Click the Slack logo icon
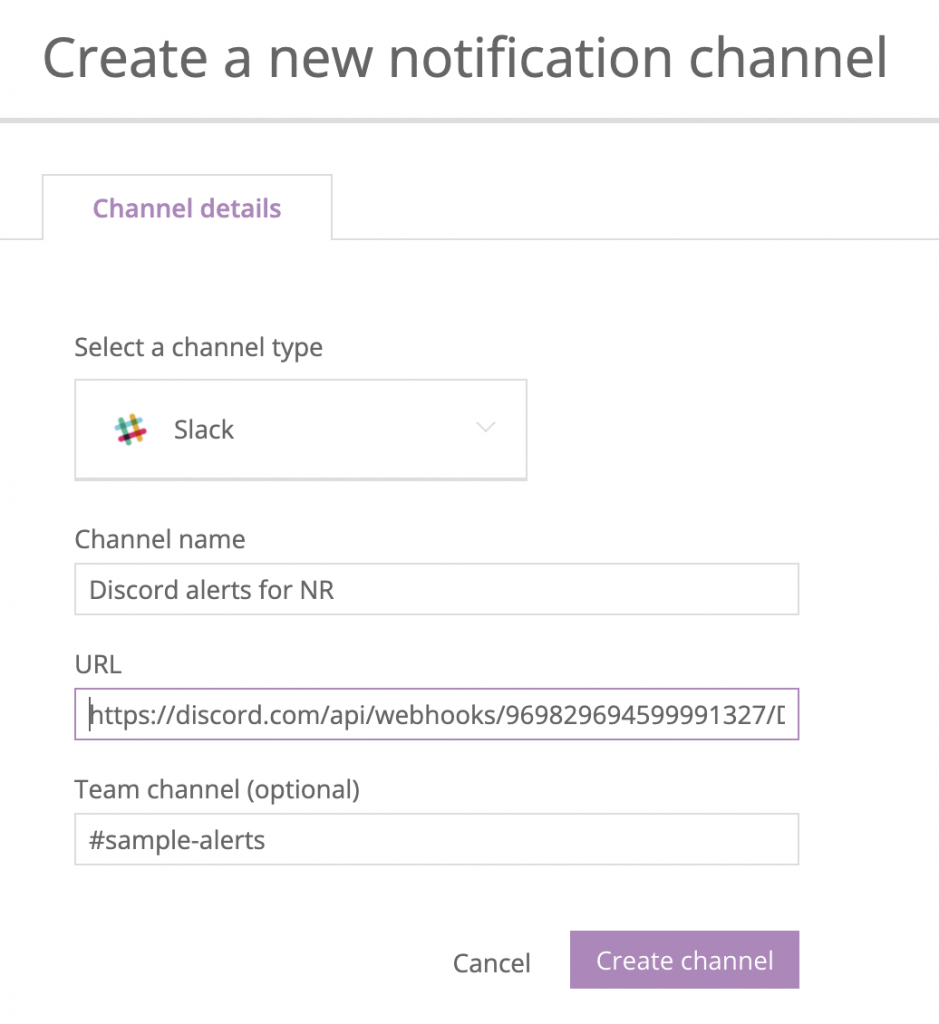The width and height of the screenshot is (939, 1024). pos(131,429)
